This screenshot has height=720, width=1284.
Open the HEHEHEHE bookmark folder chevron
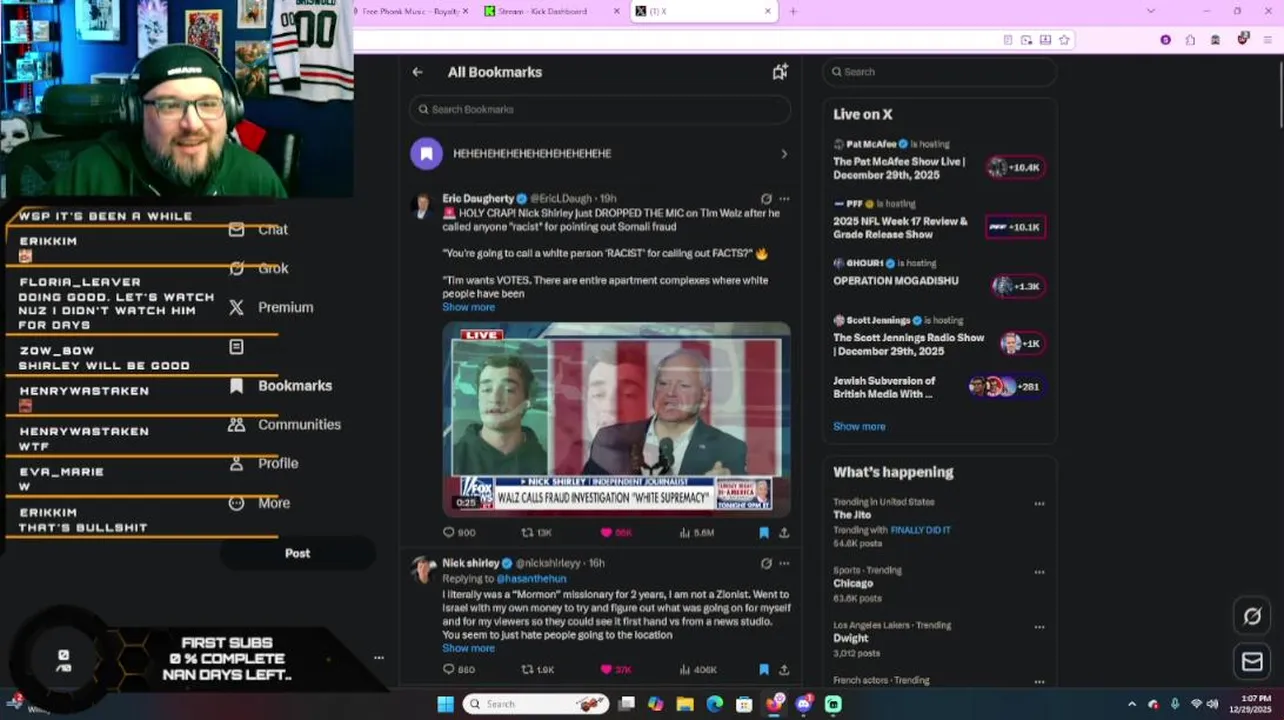click(x=784, y=154)
